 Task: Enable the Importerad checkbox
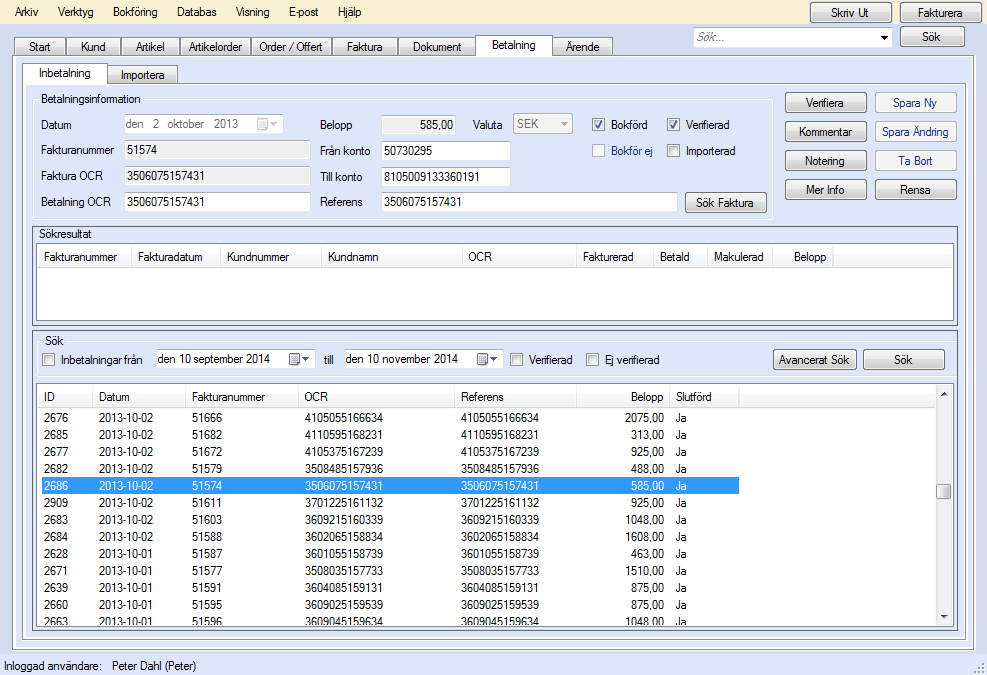(x=674, y=150)
